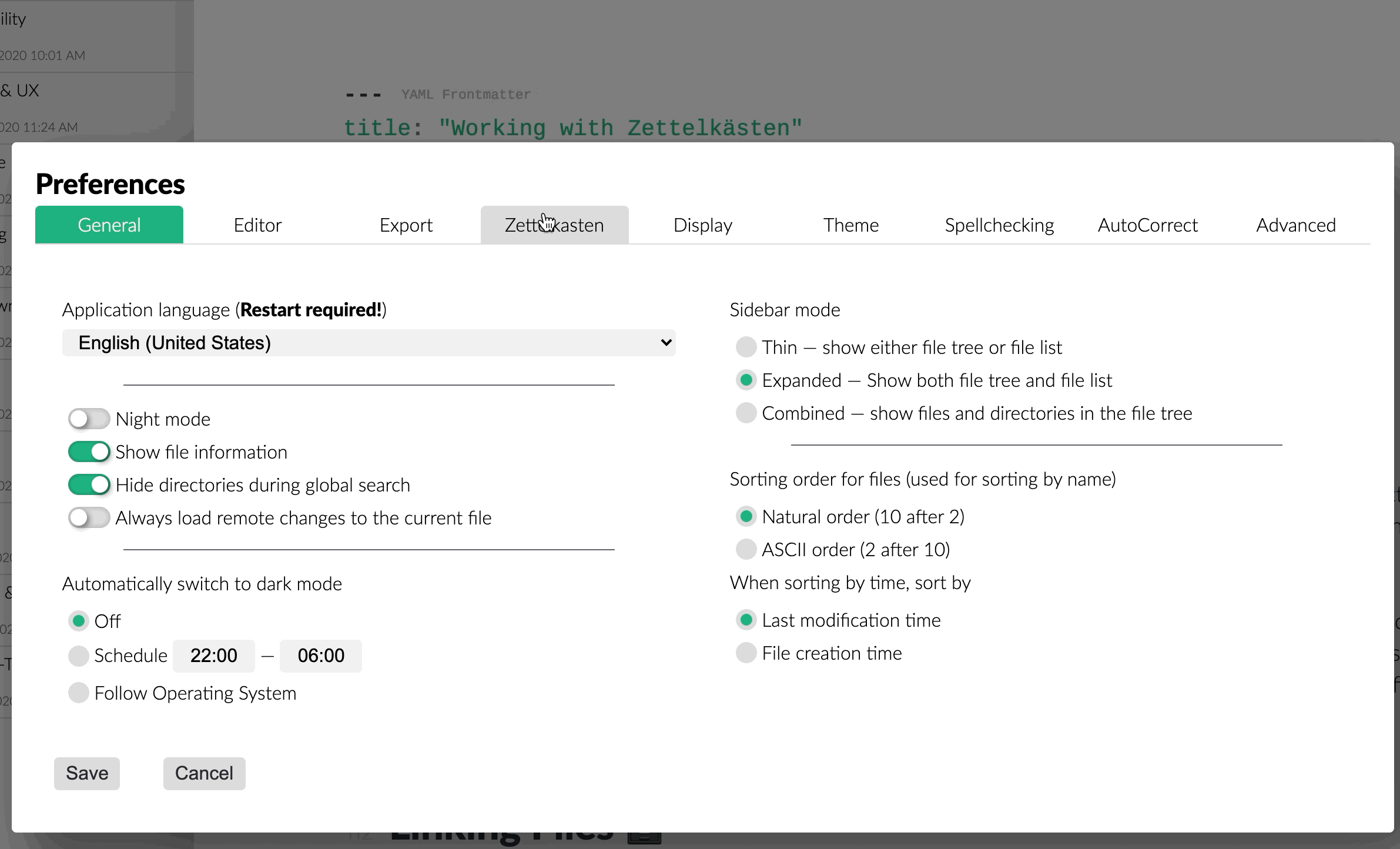
Task: Select Expanded sidebar mode
Action: coord(746,380)
